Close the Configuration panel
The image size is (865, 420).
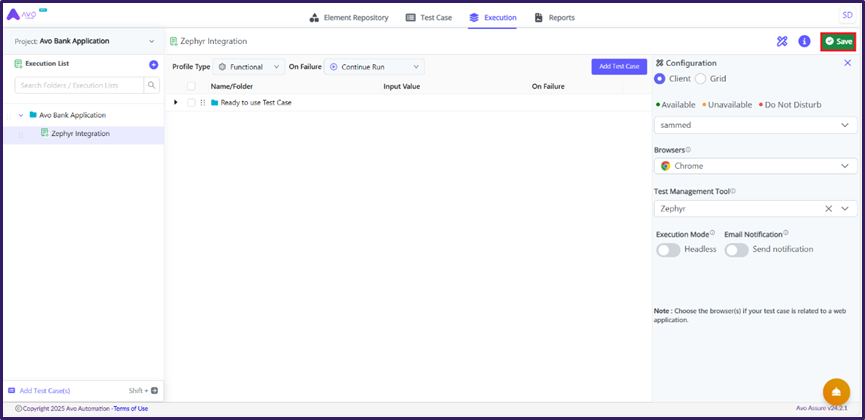click(848, 63)
